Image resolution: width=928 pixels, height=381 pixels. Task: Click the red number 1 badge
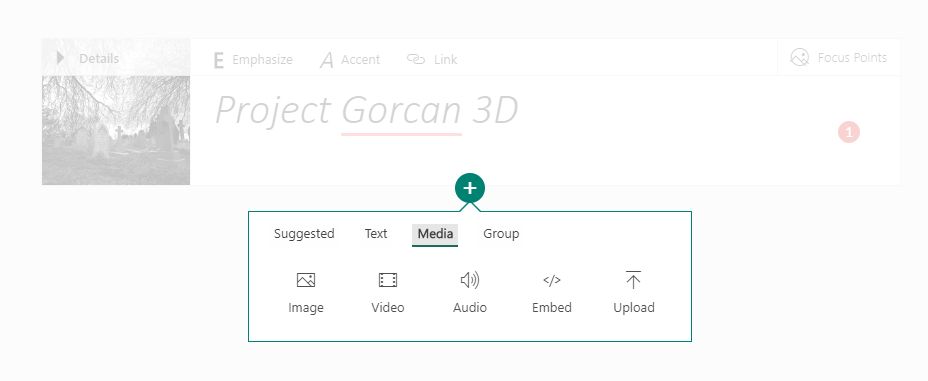click(x=849, y=132)
